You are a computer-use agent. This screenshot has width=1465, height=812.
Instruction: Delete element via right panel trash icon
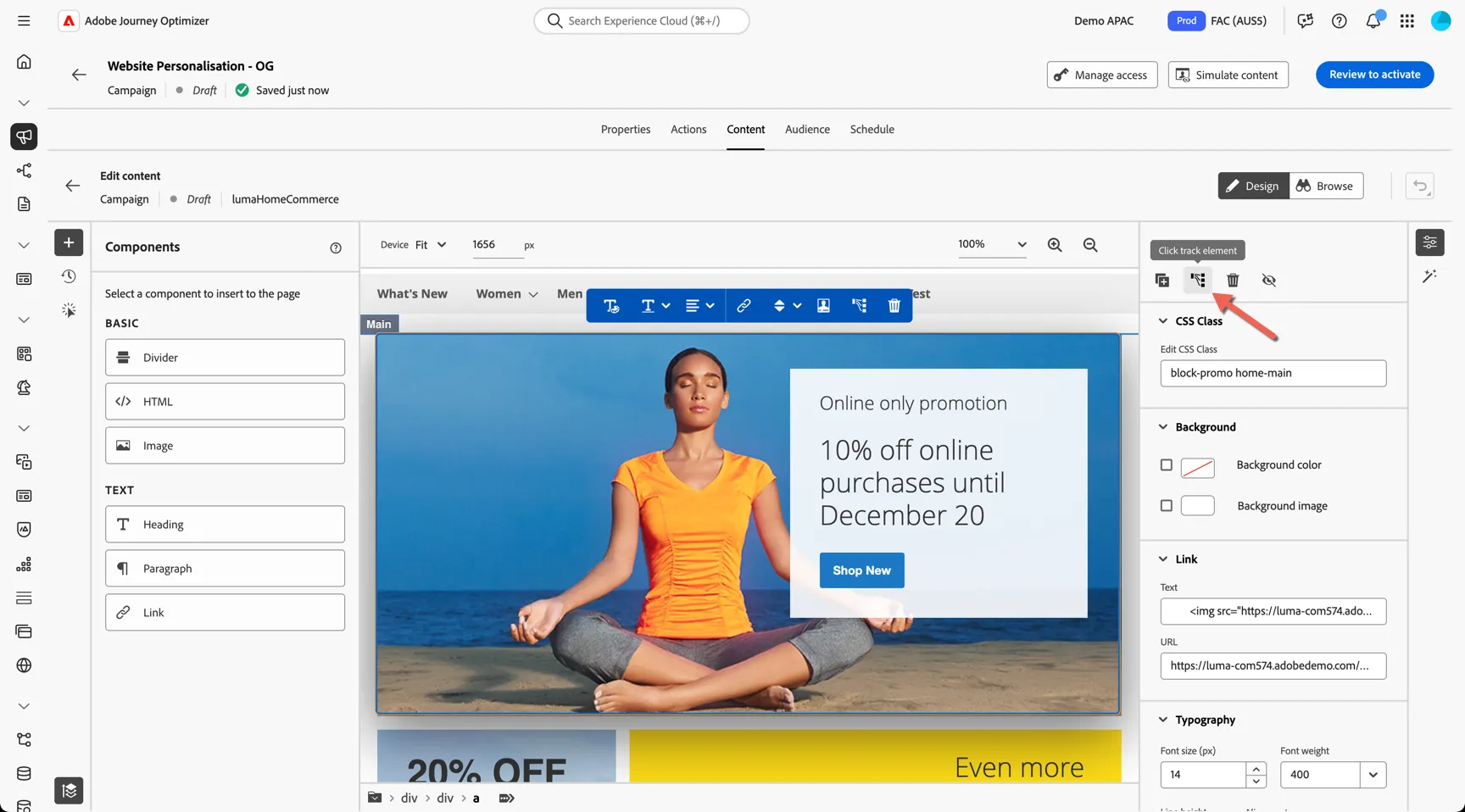1233,280
